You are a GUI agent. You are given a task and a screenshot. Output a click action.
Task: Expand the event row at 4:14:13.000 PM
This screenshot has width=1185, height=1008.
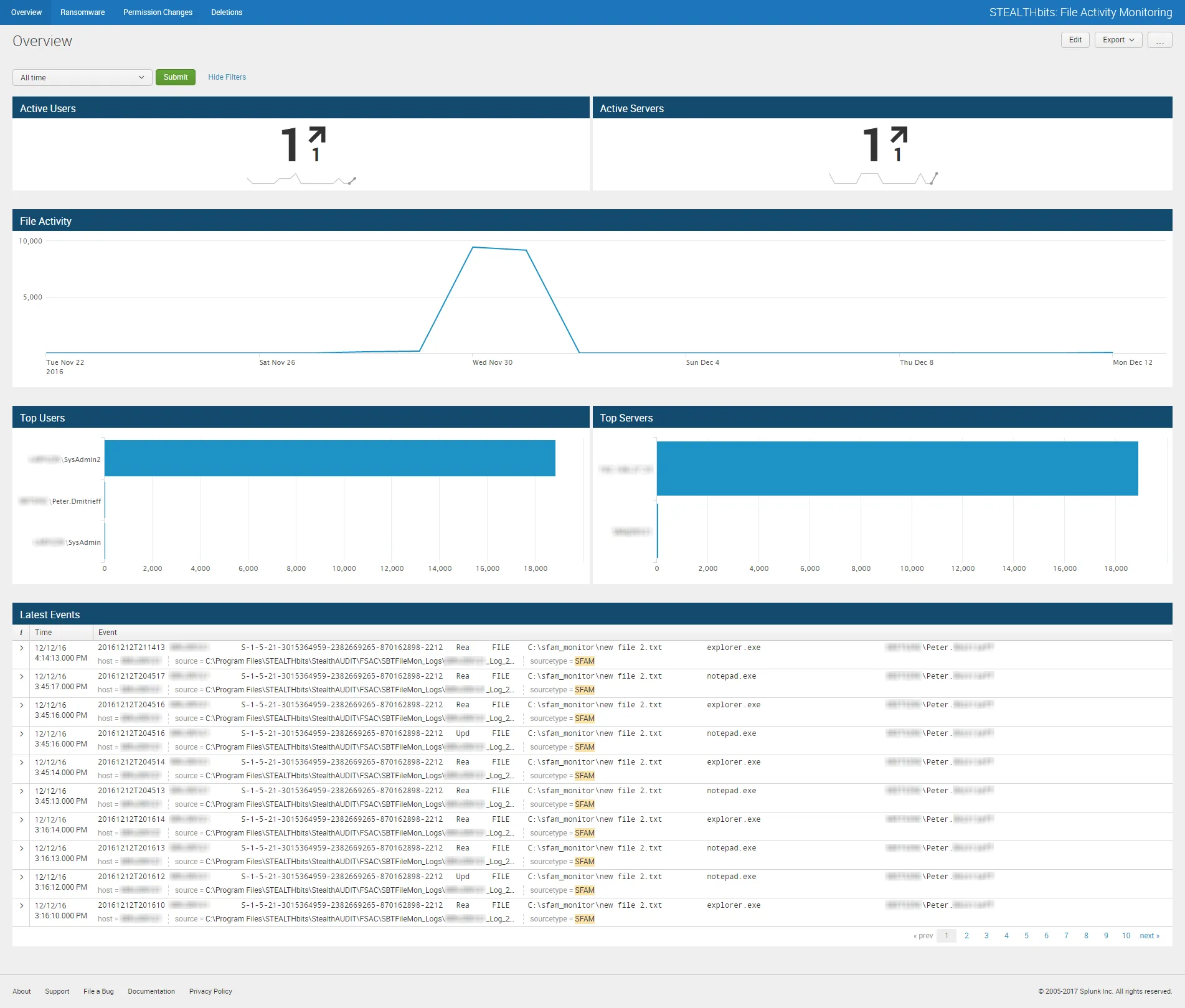(x=21, y=648)
